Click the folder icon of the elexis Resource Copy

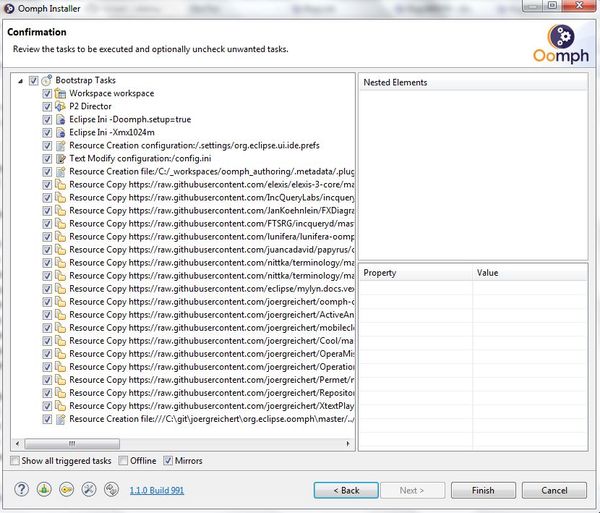click(60, 184)
